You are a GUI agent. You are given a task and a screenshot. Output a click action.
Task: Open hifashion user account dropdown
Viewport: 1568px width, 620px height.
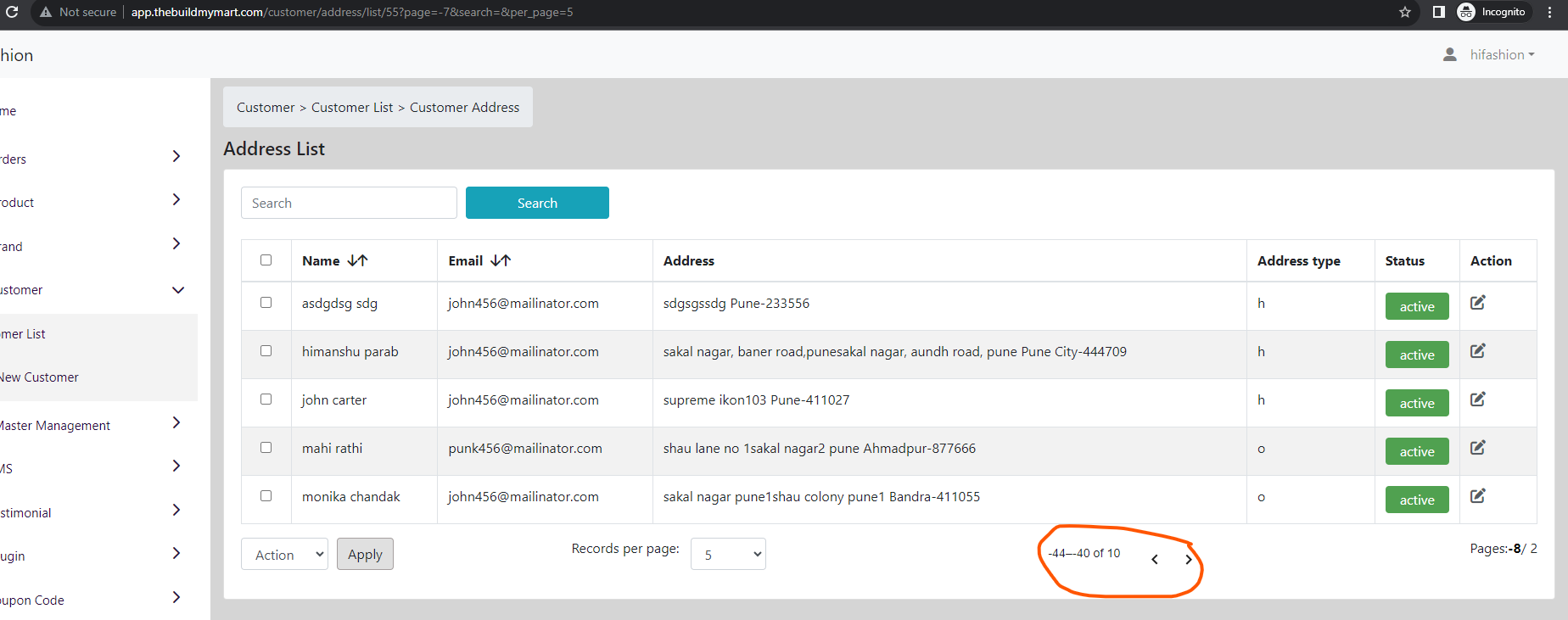1502,54
